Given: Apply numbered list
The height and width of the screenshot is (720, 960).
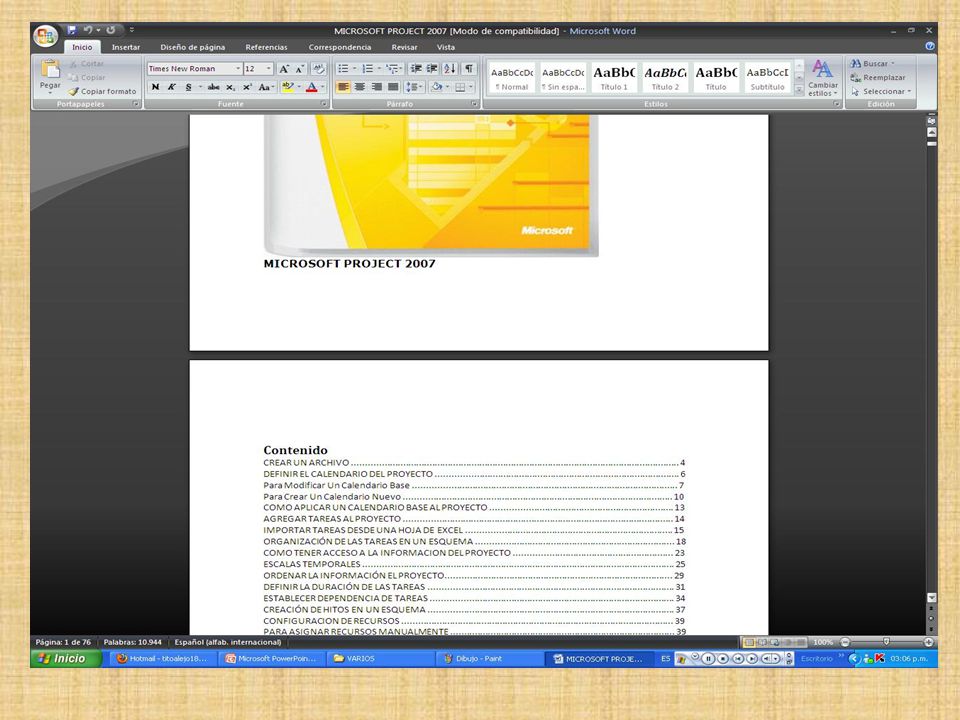Looking at the screenshot, I should [367, 69].
